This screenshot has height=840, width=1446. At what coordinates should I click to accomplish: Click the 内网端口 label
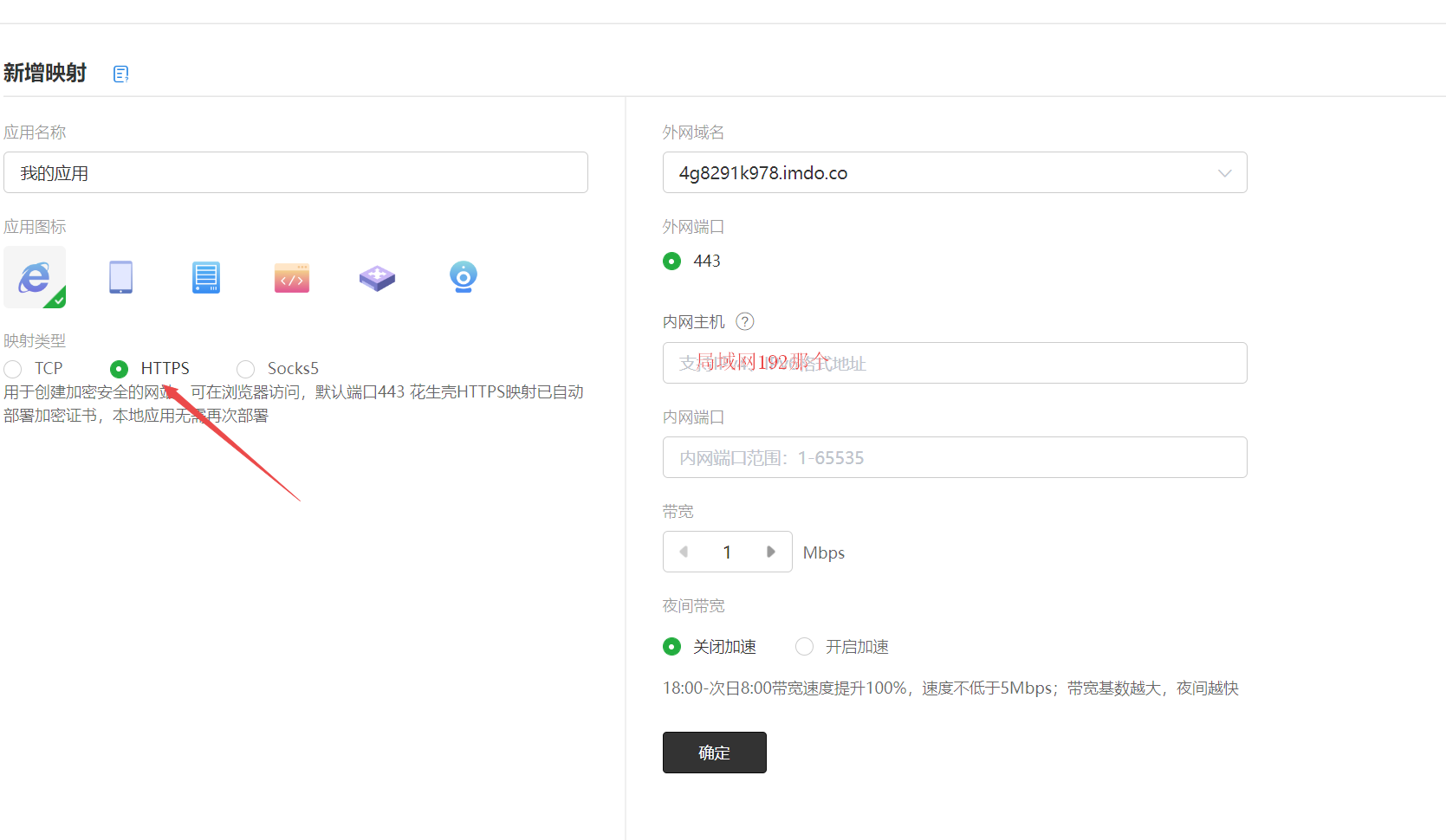tap(694, 417)
